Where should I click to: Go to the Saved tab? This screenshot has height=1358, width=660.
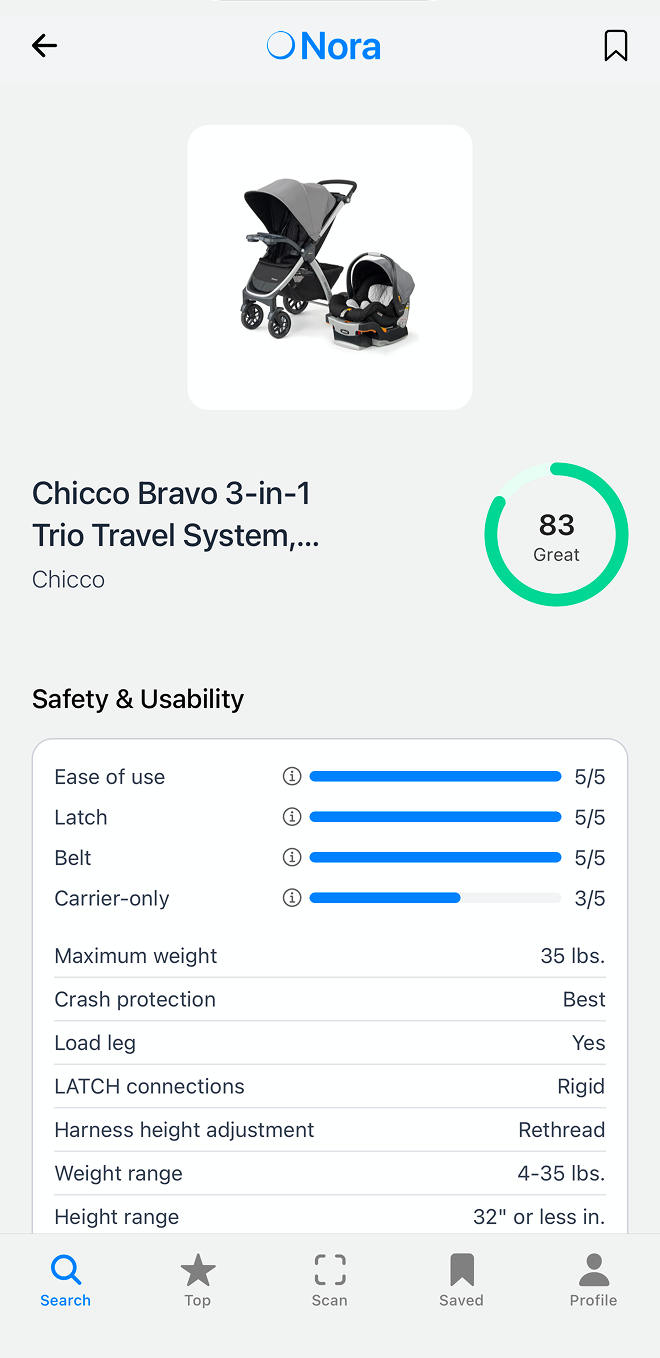click(461, 1281)
